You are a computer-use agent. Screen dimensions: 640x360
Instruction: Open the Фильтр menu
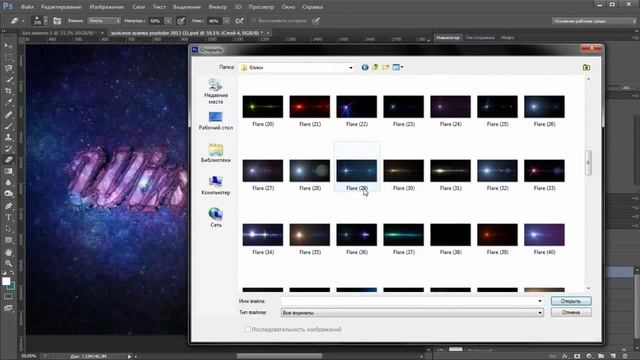tap(217, 7)
